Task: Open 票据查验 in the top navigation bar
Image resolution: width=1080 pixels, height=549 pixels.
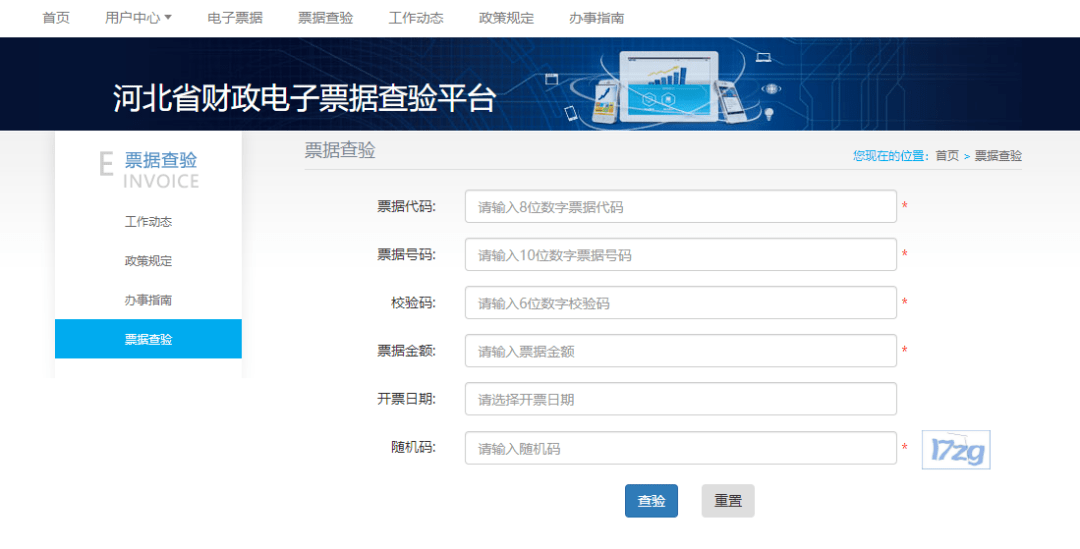Action: [325, 18]
